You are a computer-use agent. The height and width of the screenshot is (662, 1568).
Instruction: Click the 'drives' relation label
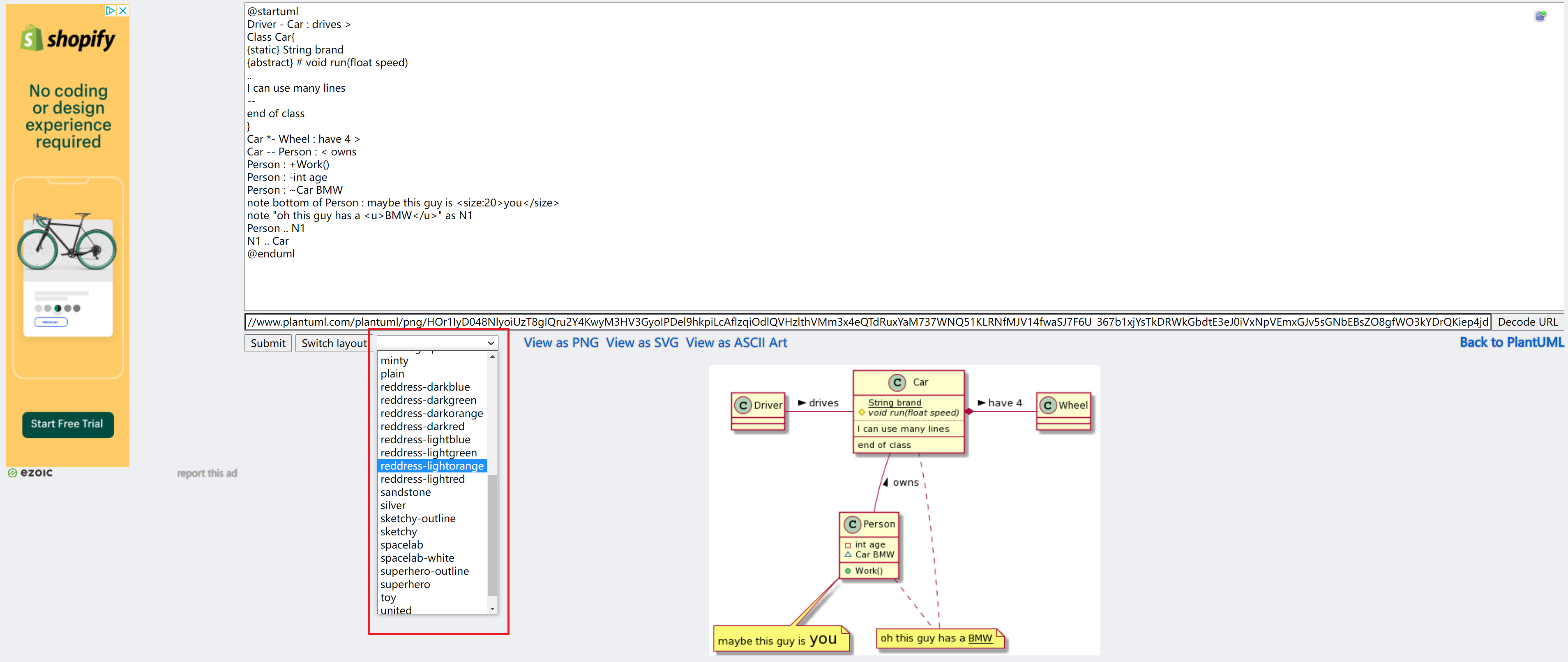[823, 403]
